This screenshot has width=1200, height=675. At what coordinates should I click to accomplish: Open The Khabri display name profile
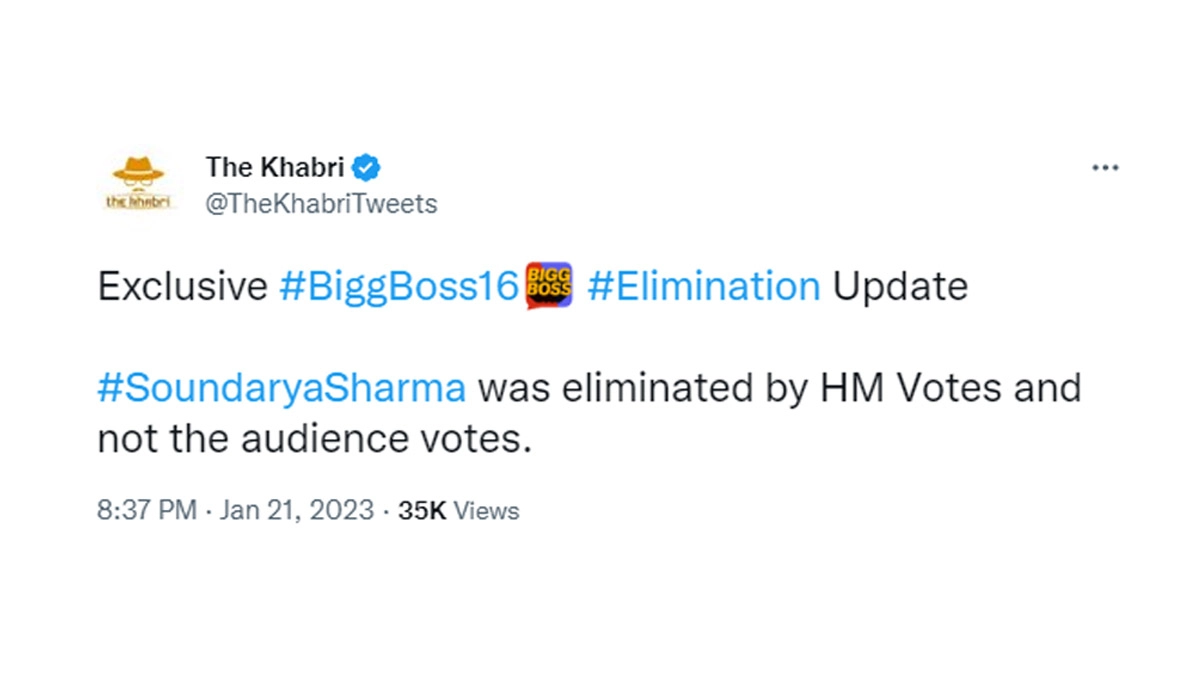point(278,165)
